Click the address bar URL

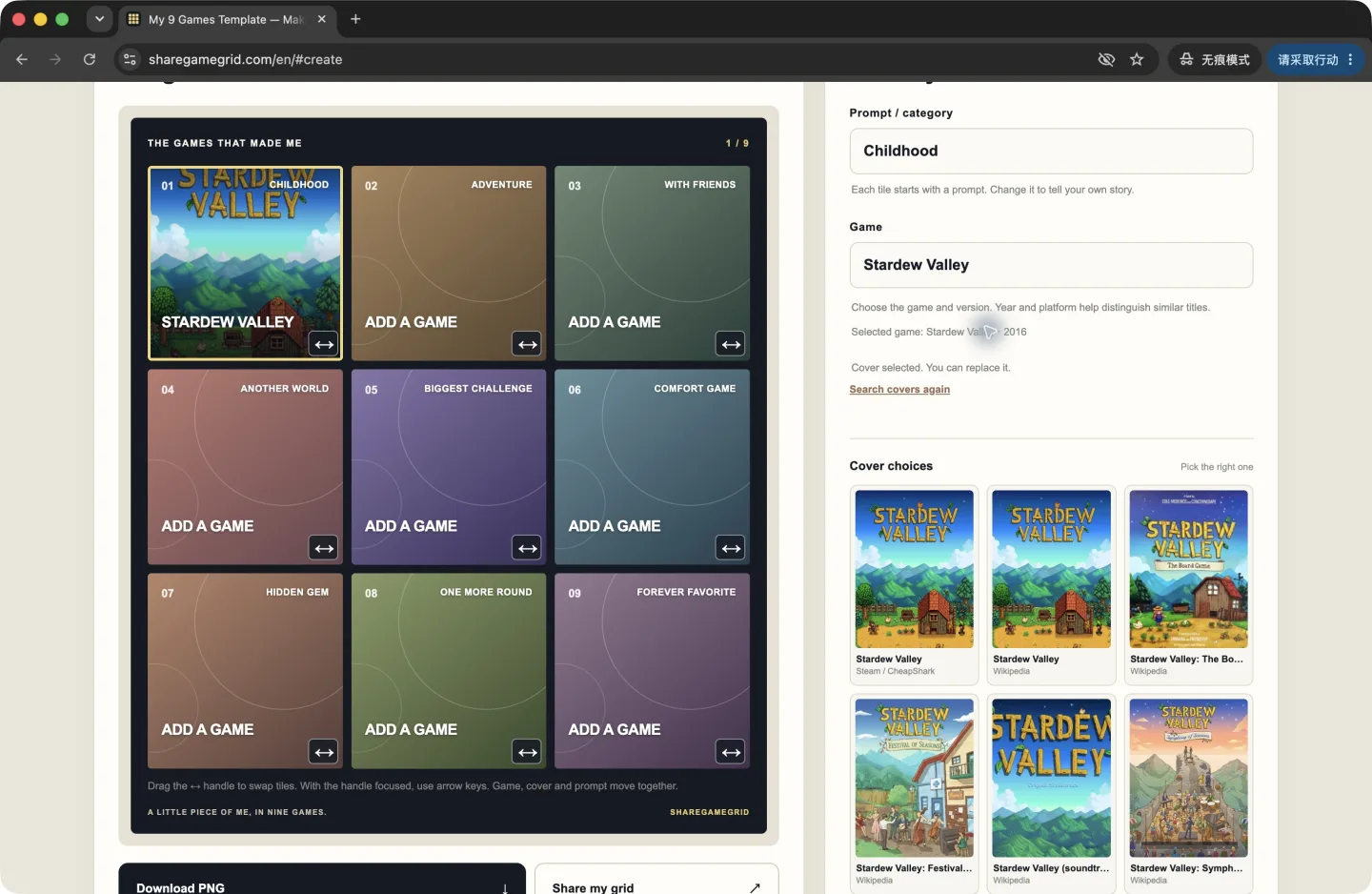246,59
